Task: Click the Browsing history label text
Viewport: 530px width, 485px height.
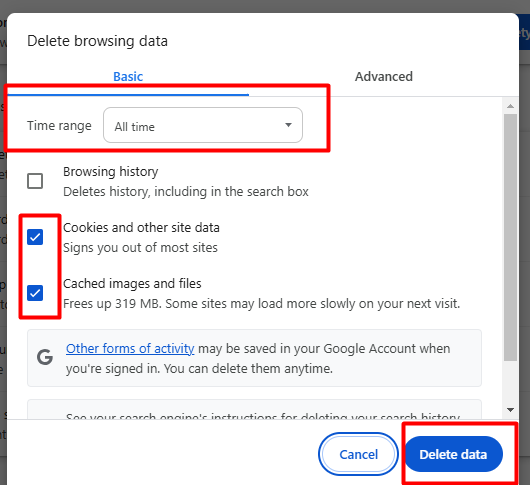Action: tap(111, 172)
